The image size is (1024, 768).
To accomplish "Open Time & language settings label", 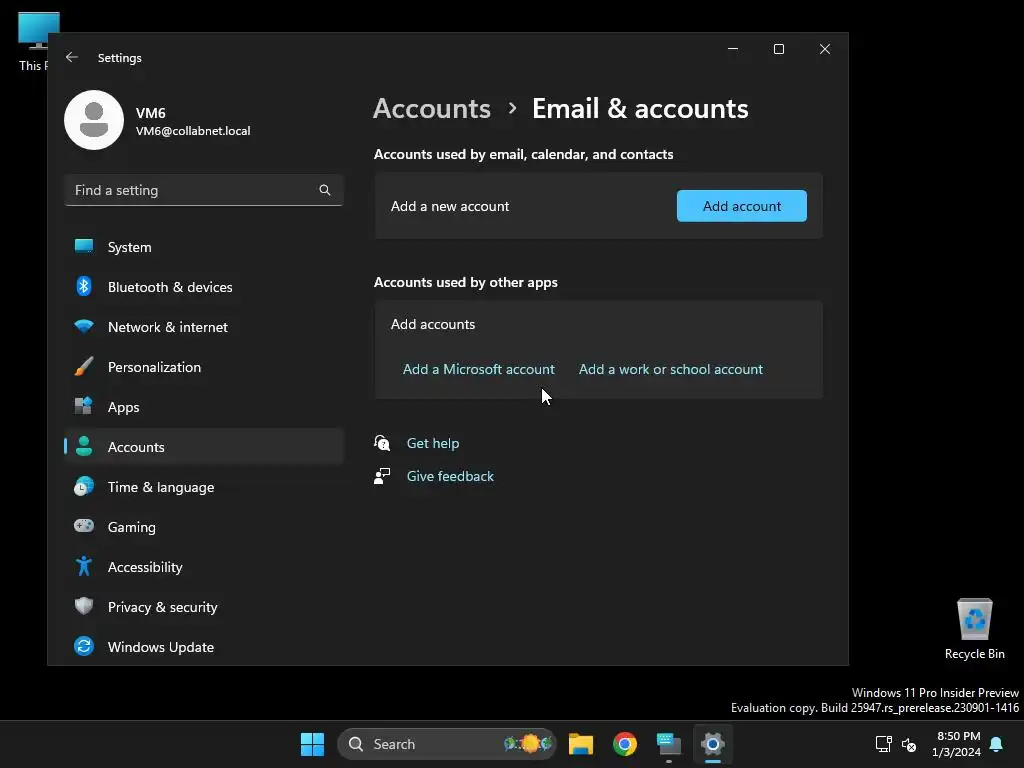I will click(161, 487).
